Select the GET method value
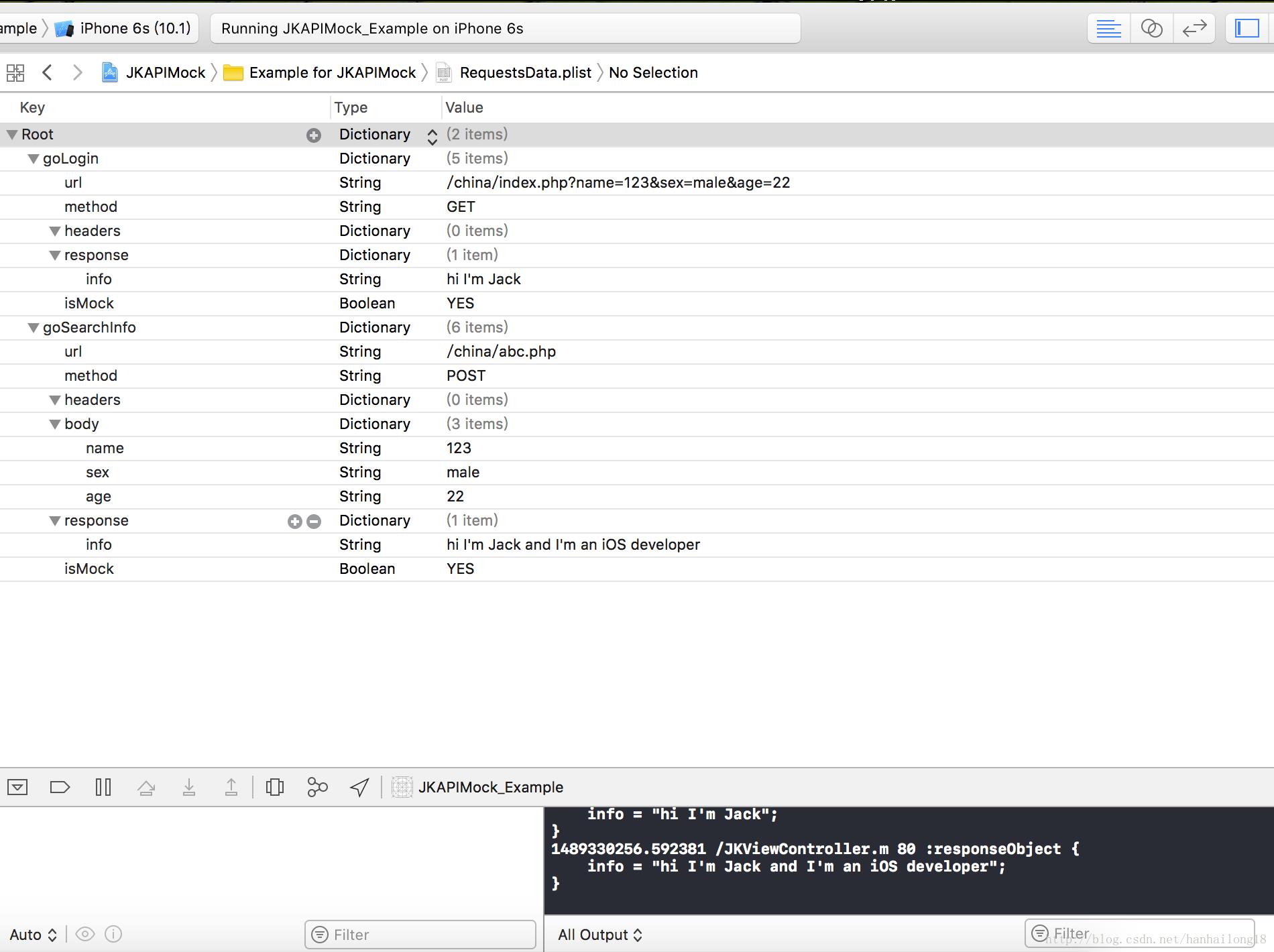The height and width of the screenshot is (952, 1274). (x=461, y=206)
